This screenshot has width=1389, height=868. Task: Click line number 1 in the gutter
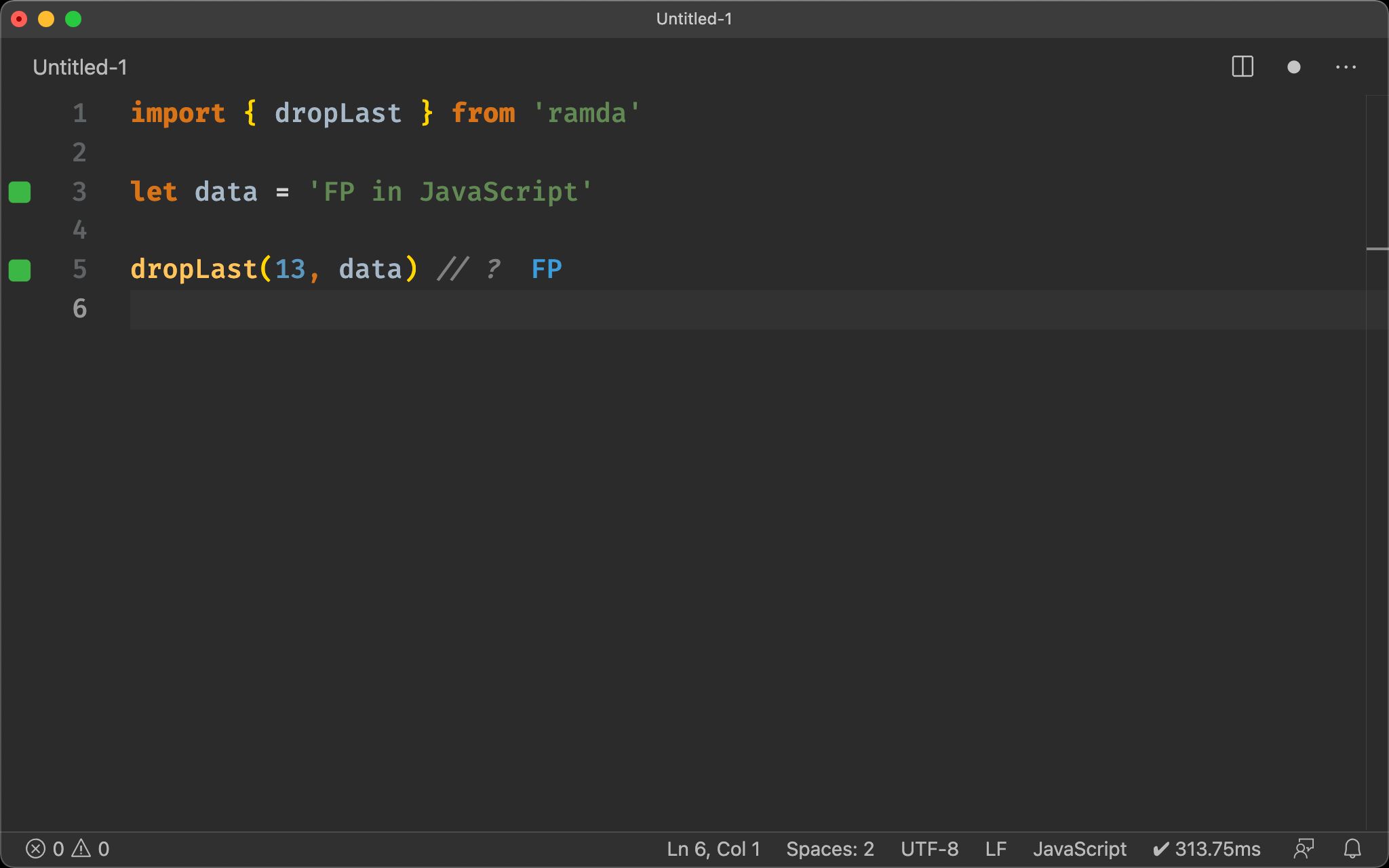coord(80,113)
